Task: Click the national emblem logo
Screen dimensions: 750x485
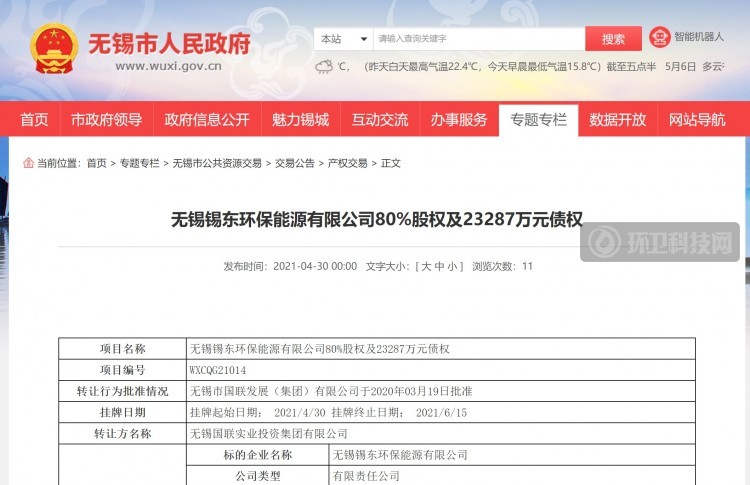Action: click(54, 50)
